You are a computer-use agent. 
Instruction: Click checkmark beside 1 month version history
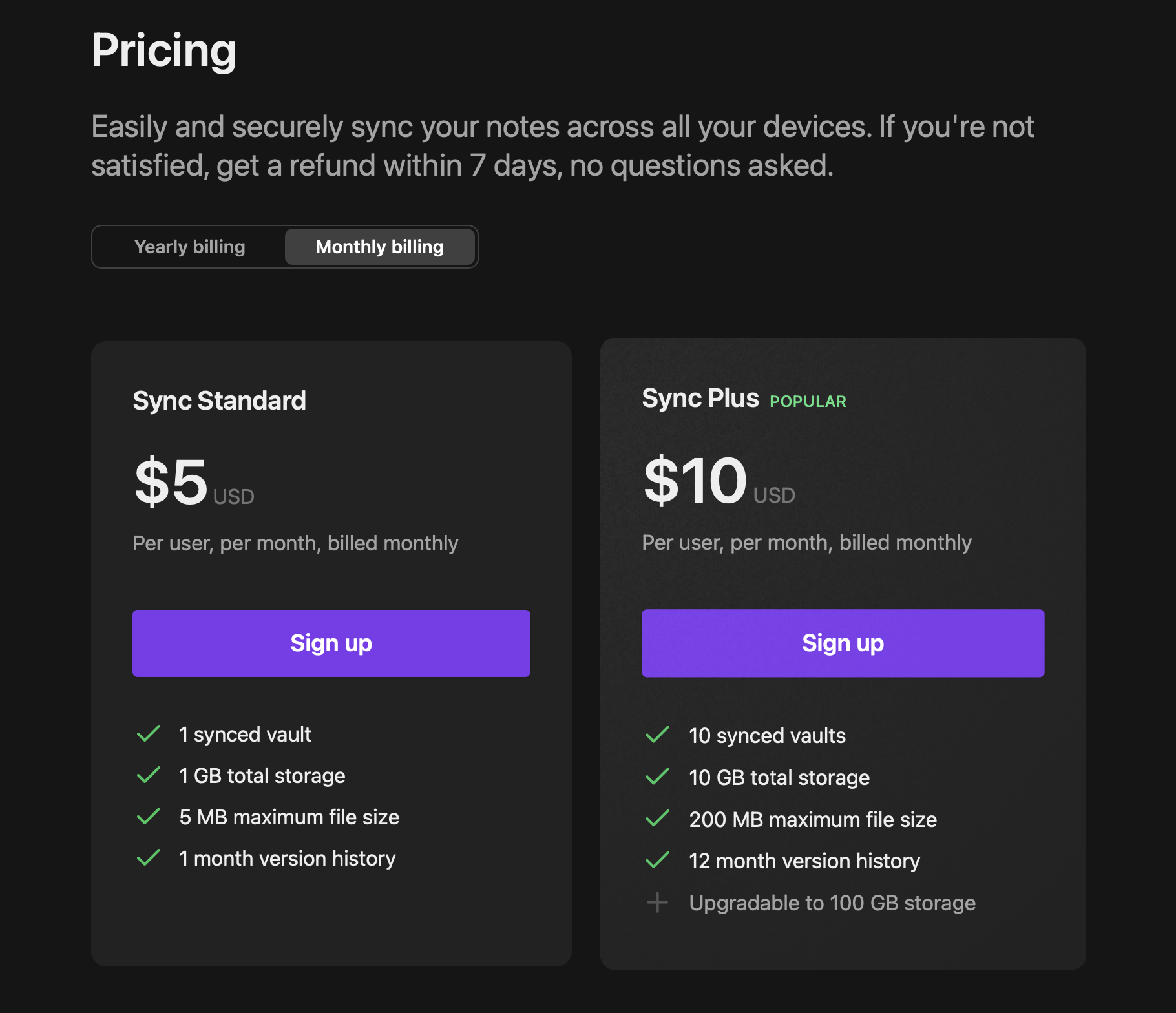pyautogui.click(x=149, y=858)
